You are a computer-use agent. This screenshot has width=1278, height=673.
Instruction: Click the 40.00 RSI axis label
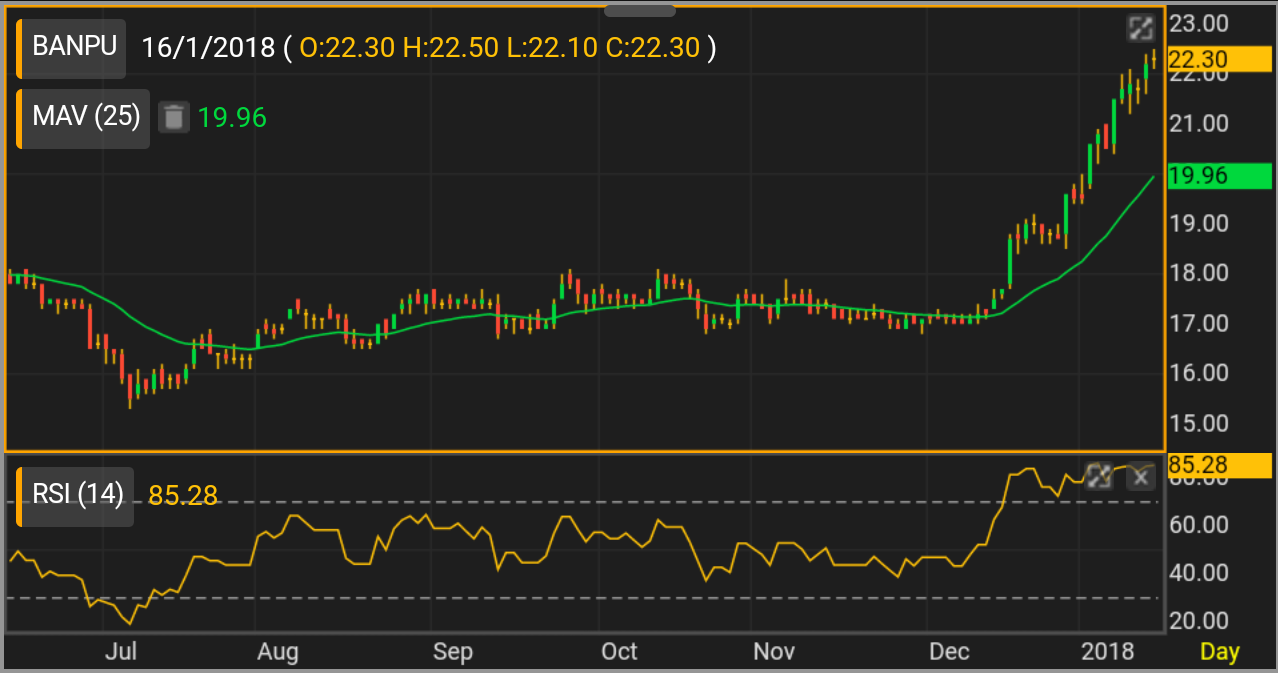1199,573
